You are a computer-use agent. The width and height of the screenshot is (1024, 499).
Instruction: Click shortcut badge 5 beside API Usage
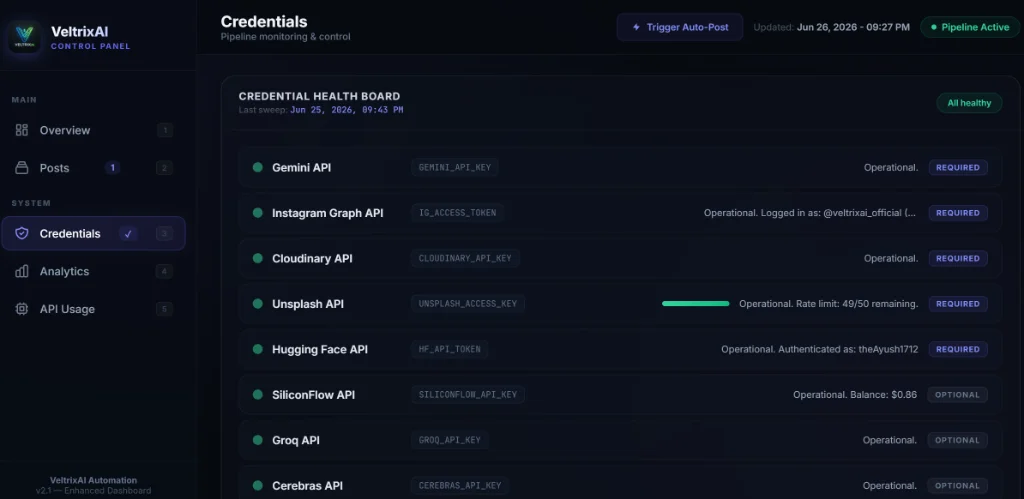165,309
